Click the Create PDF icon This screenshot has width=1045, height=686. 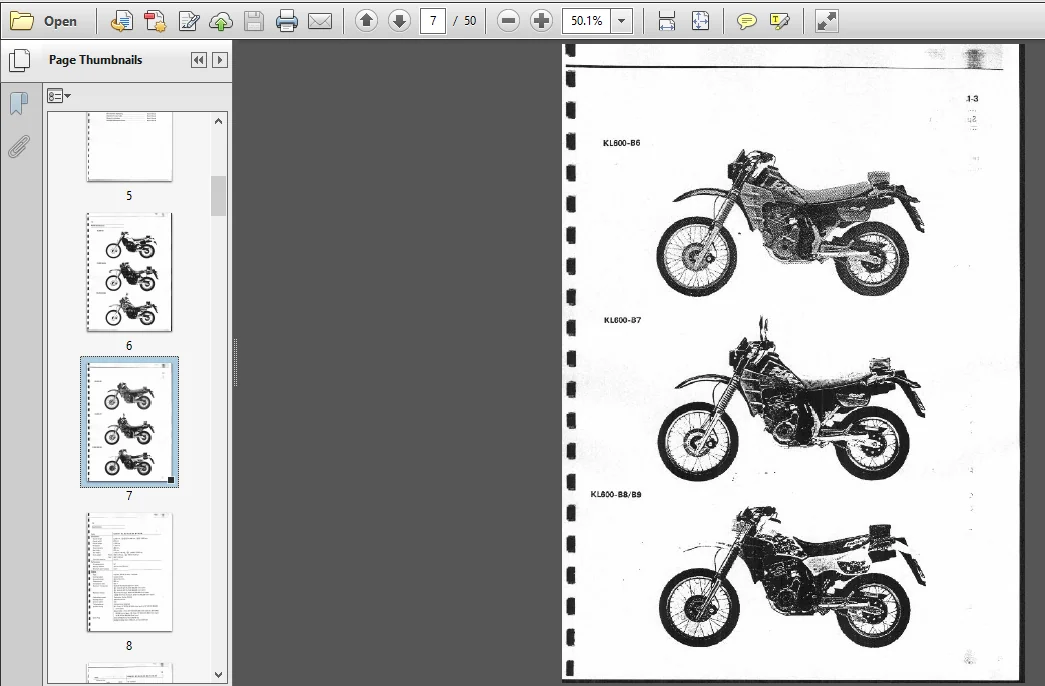click(x=155, y=21)
